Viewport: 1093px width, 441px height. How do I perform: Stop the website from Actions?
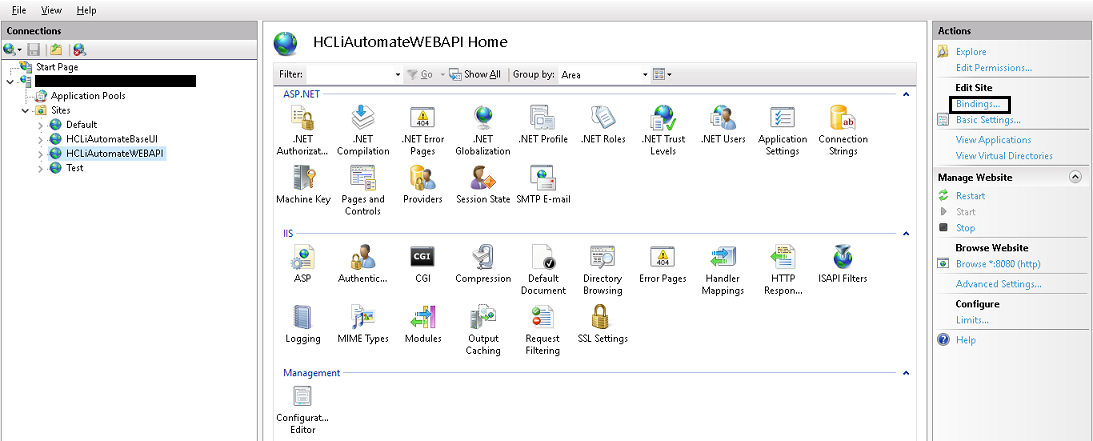(965, 228)
